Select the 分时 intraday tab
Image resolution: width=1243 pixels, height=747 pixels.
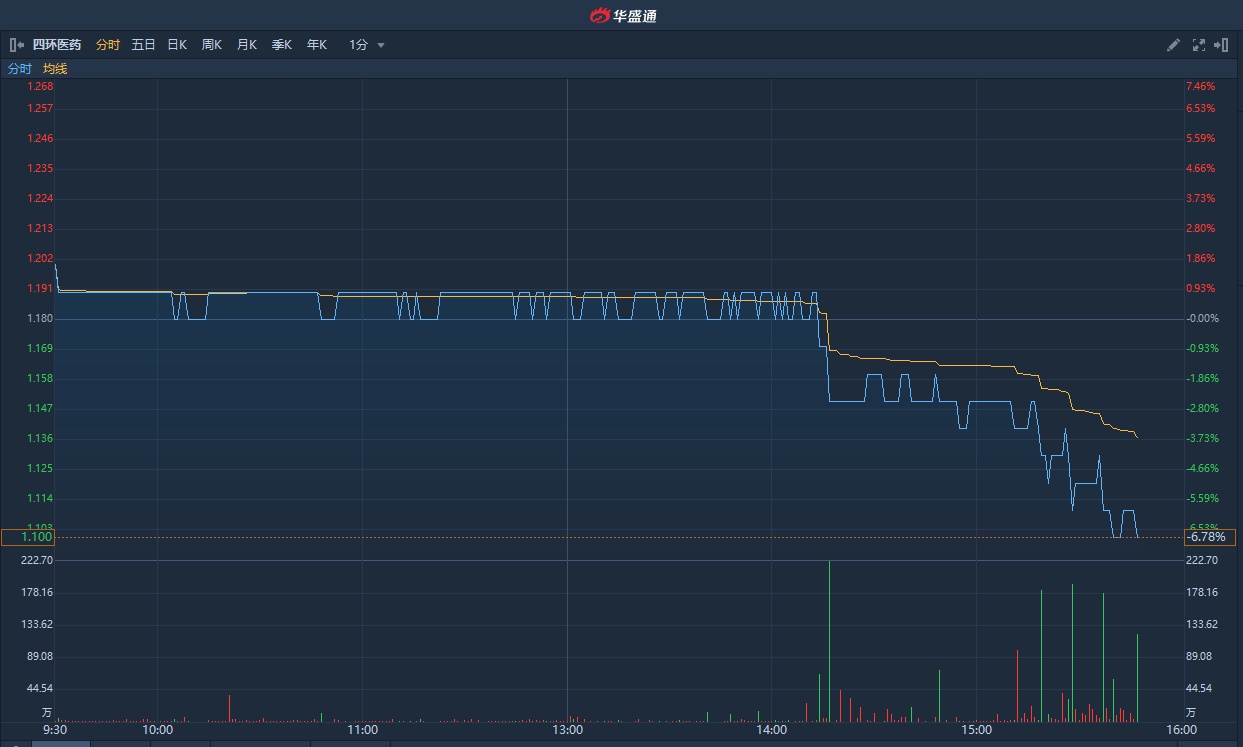tap(108, 45)
